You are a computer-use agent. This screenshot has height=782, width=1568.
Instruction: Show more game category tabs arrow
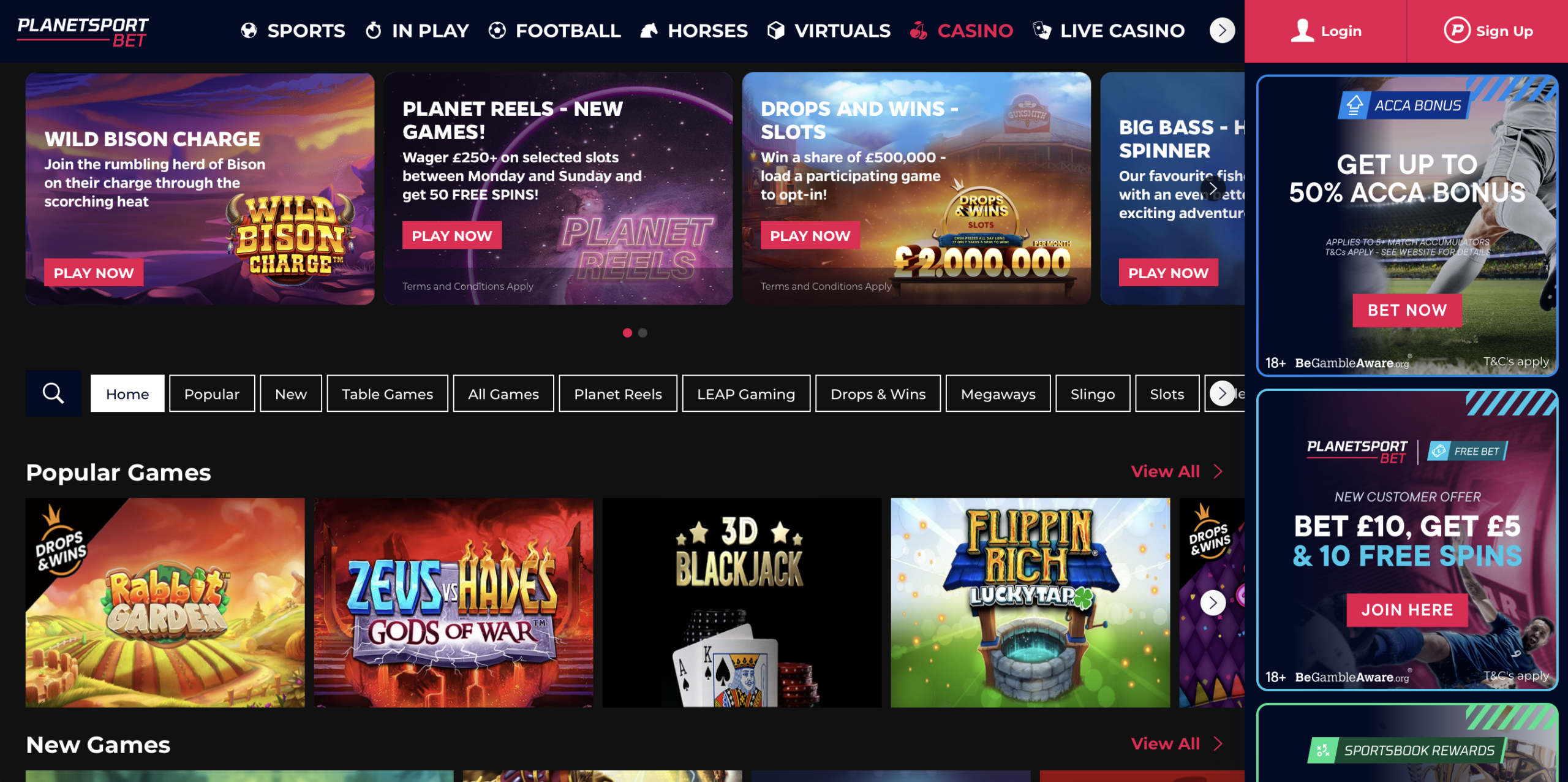tap(1222, 393)
